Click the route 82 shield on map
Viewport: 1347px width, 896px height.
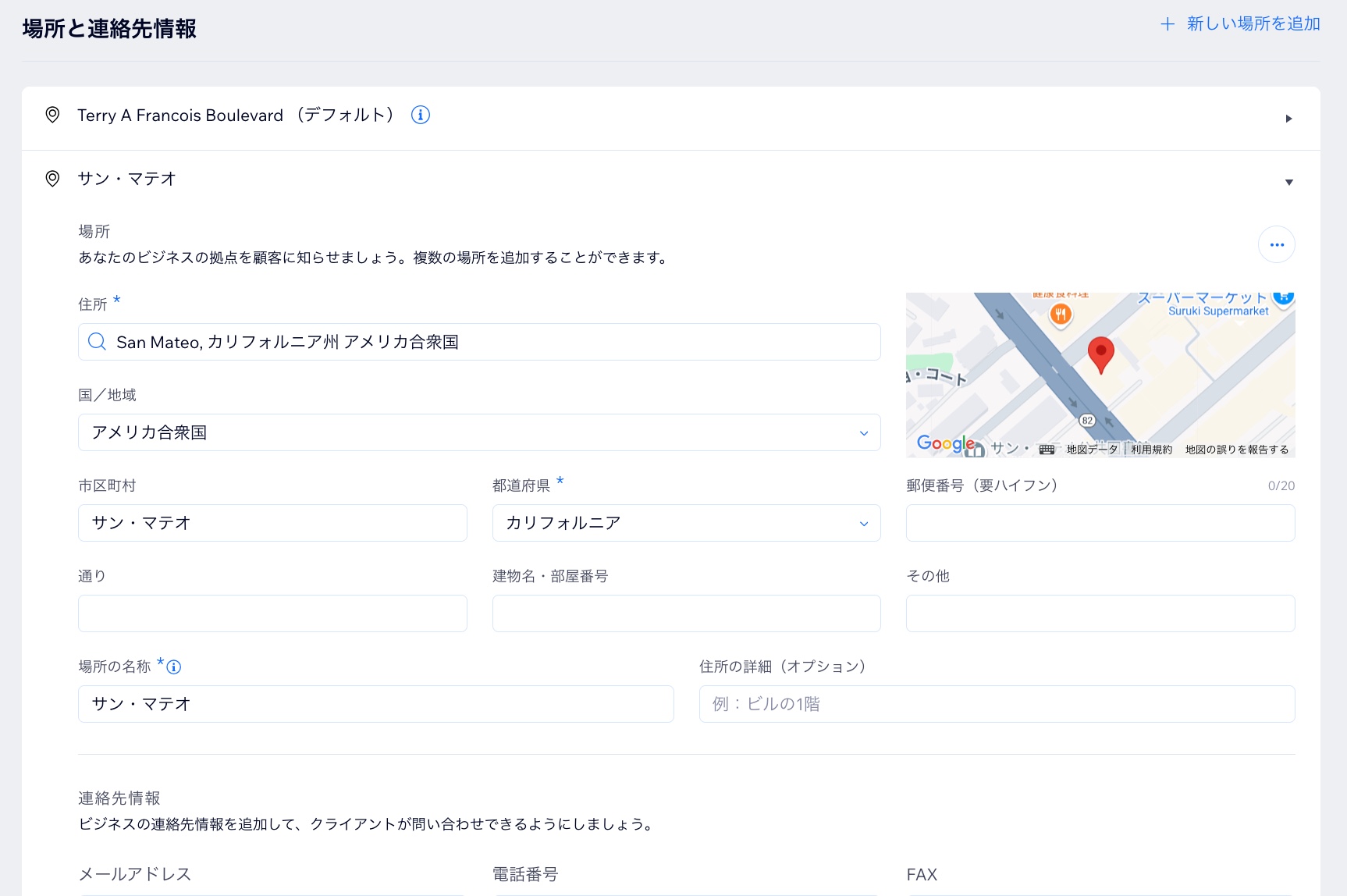click(1087, 420)
